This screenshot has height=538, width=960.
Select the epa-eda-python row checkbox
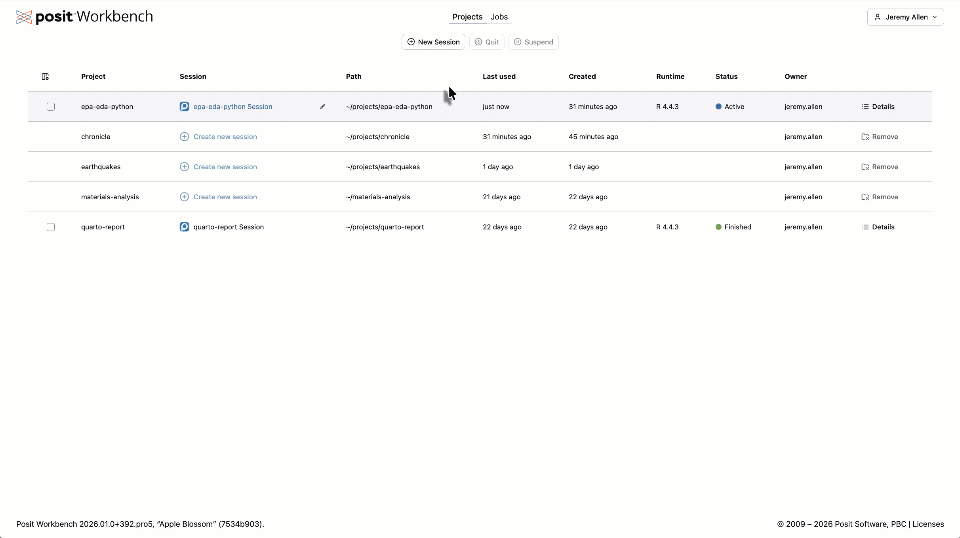point(50,106)
